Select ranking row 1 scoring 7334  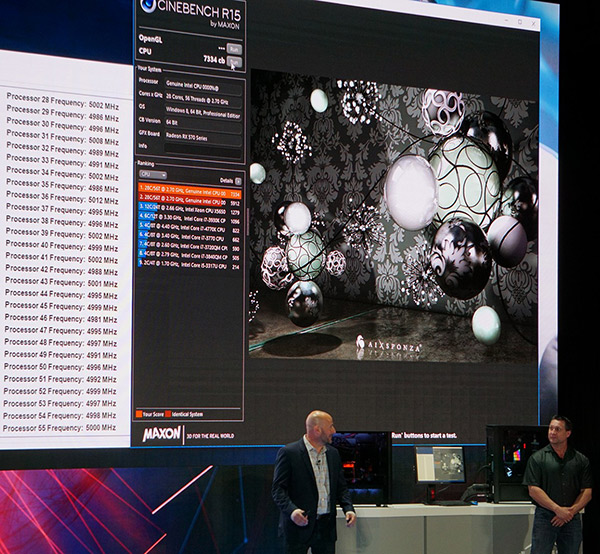[x=190, y=191]
